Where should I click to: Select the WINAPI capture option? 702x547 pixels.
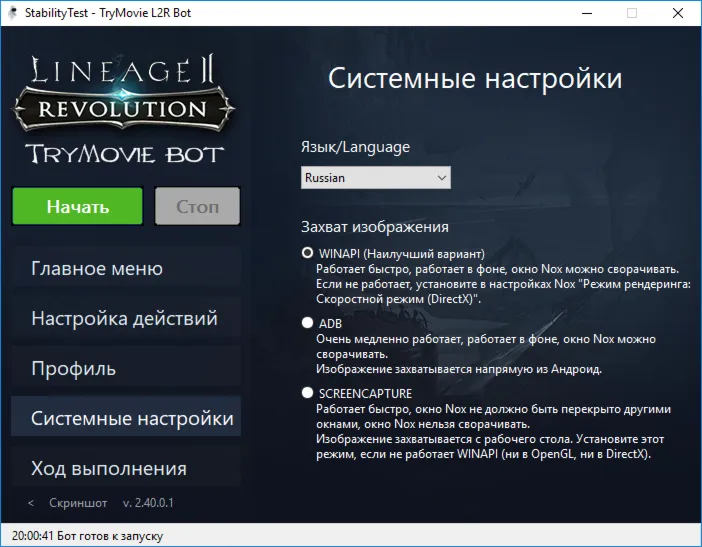click(307, 253)
